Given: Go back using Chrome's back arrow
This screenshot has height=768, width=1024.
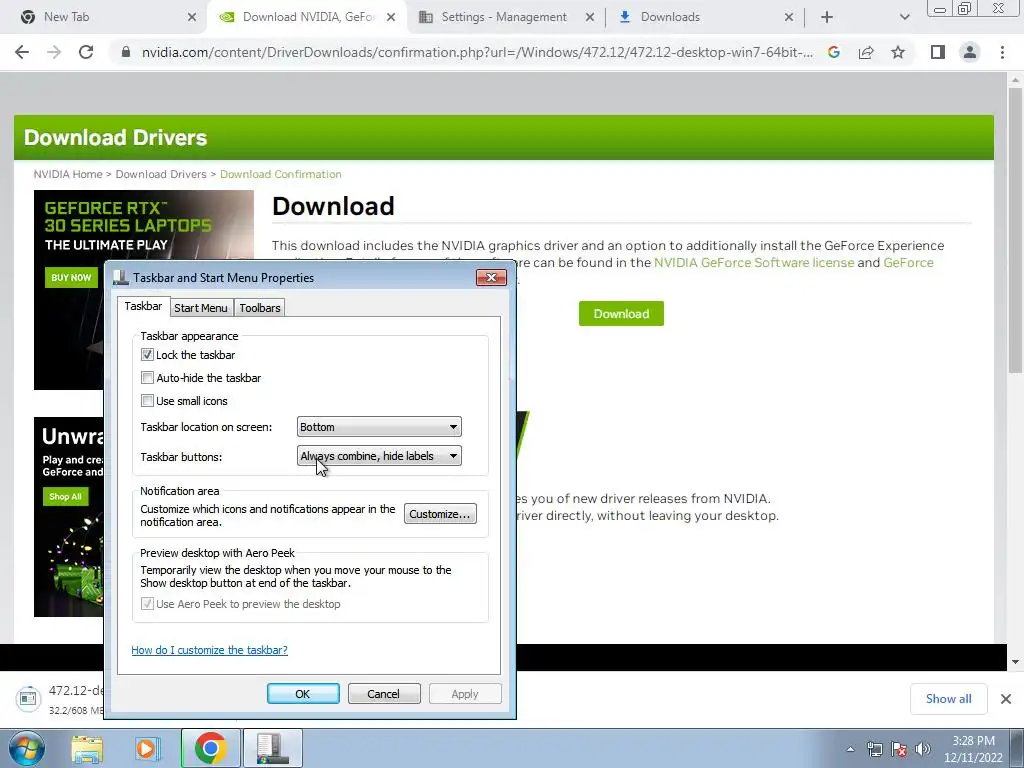Looking at the screenshot, I should point(22,52).
